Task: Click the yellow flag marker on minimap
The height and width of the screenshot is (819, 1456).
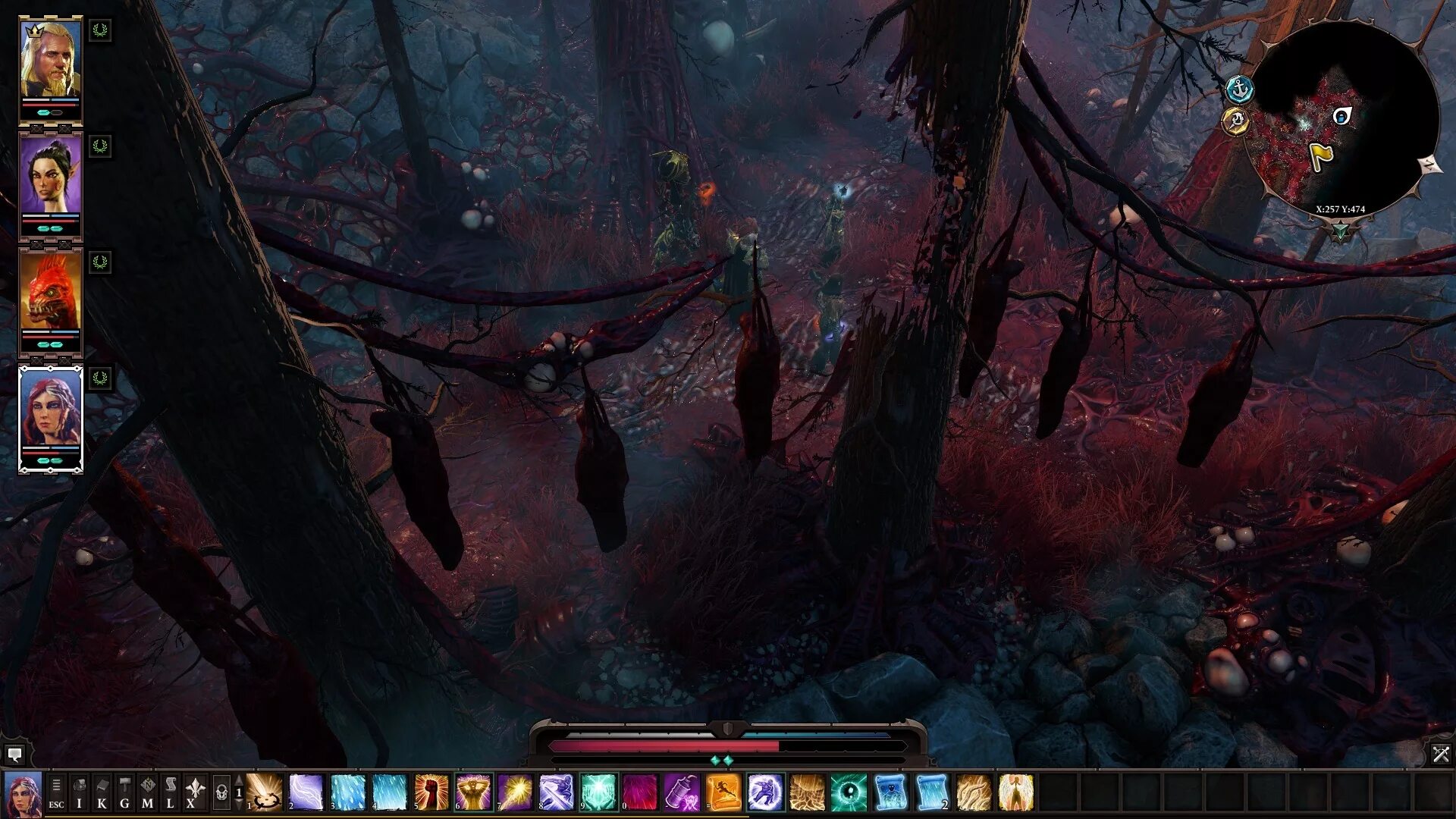Action: [1320, 156]
